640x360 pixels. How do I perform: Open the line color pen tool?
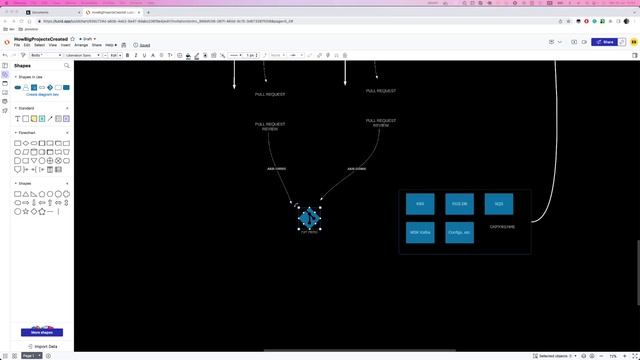[x=197, y=56]
